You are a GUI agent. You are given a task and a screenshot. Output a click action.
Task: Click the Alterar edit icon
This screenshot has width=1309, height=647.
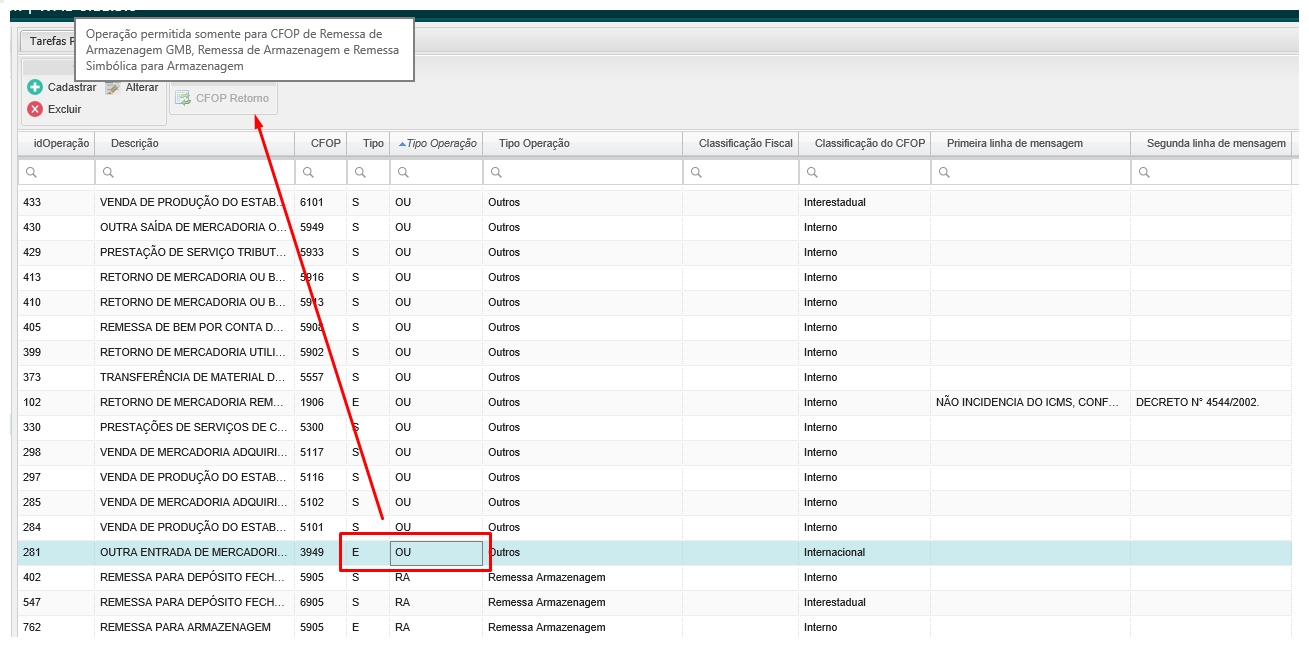(x=113, y=87)
